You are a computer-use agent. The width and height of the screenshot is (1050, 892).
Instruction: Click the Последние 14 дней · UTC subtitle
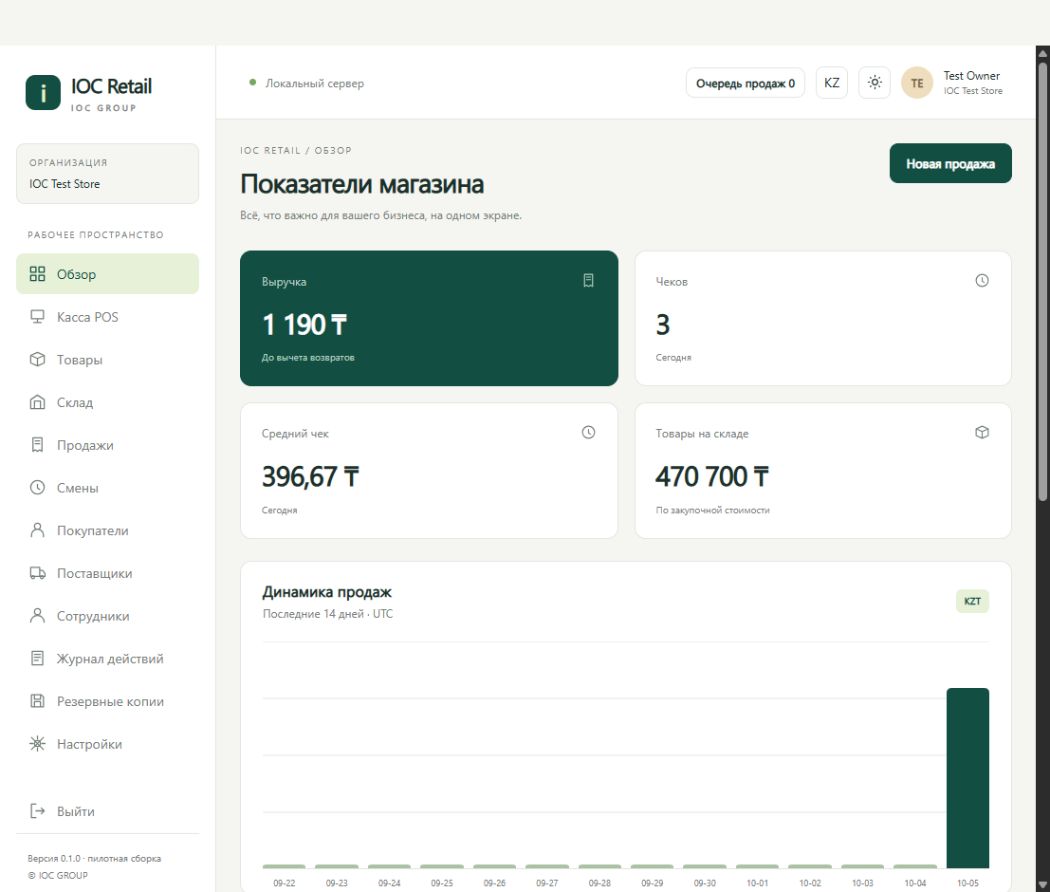[x=327, y=614]
